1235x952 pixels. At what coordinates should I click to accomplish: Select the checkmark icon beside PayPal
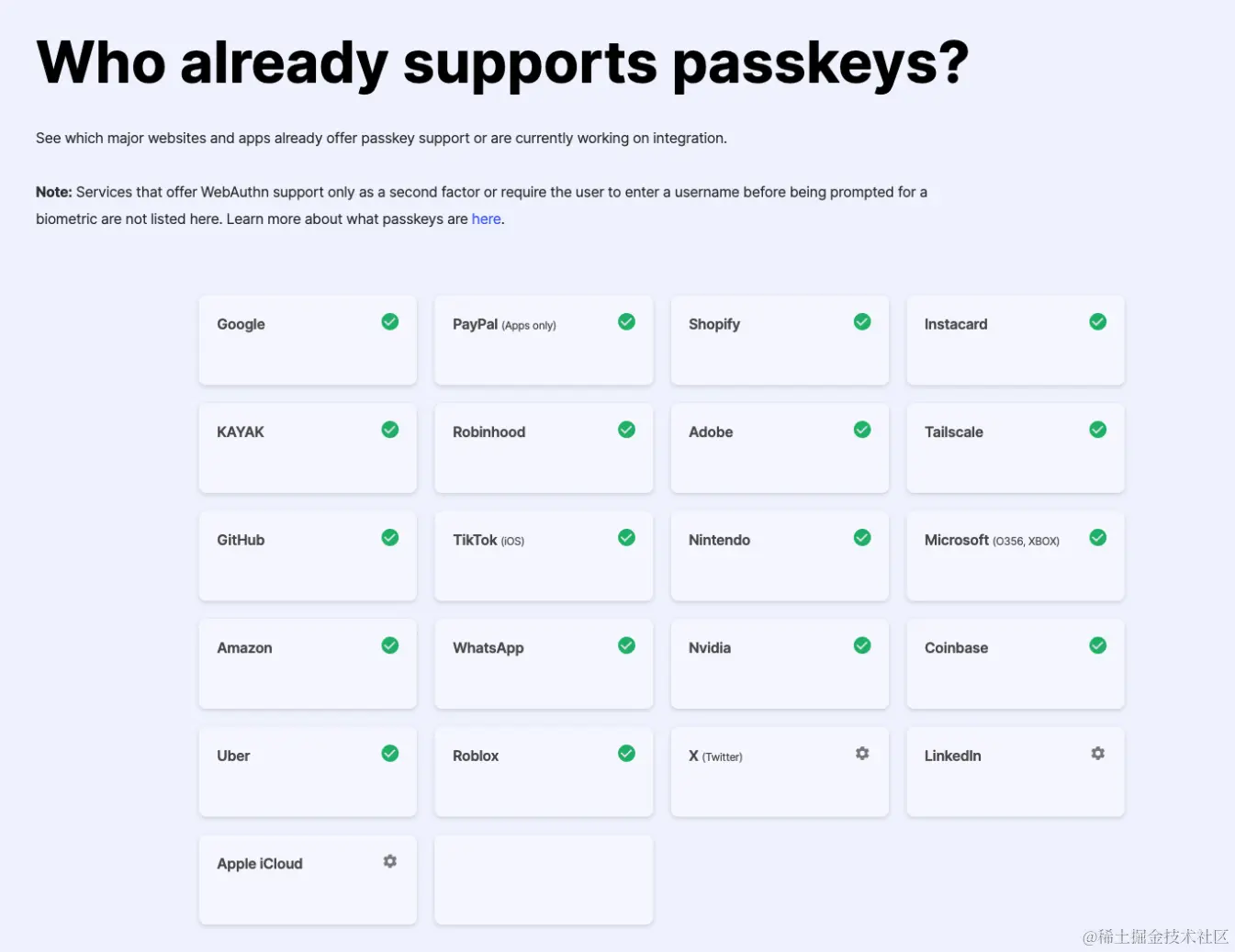(626, 321)
